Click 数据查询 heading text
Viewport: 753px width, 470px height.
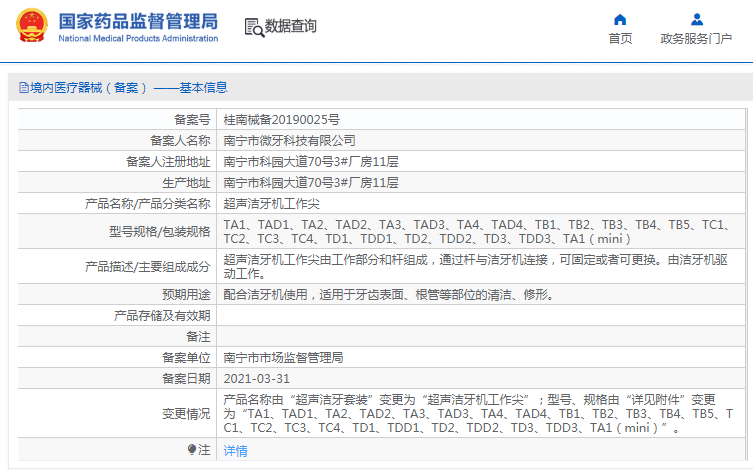291,26
